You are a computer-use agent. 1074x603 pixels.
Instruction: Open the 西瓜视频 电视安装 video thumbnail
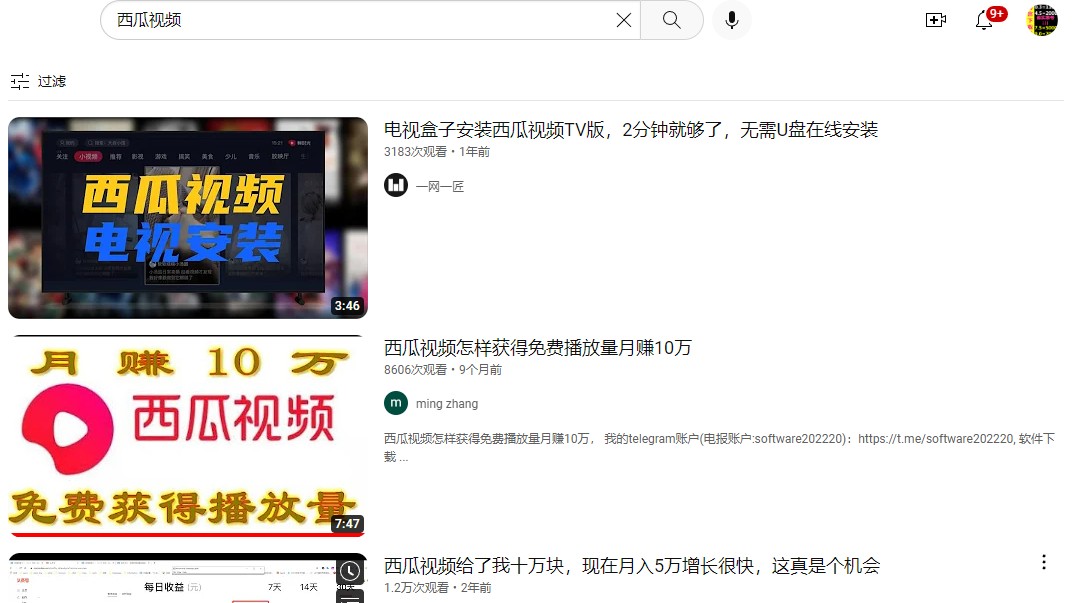tap(188, 218)
